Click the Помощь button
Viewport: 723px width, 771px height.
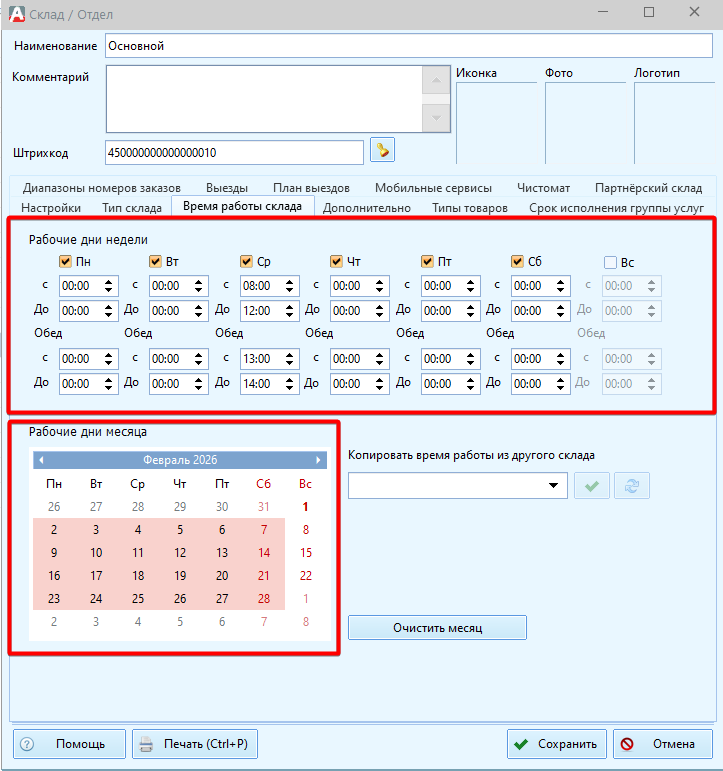tap(69, 744)
